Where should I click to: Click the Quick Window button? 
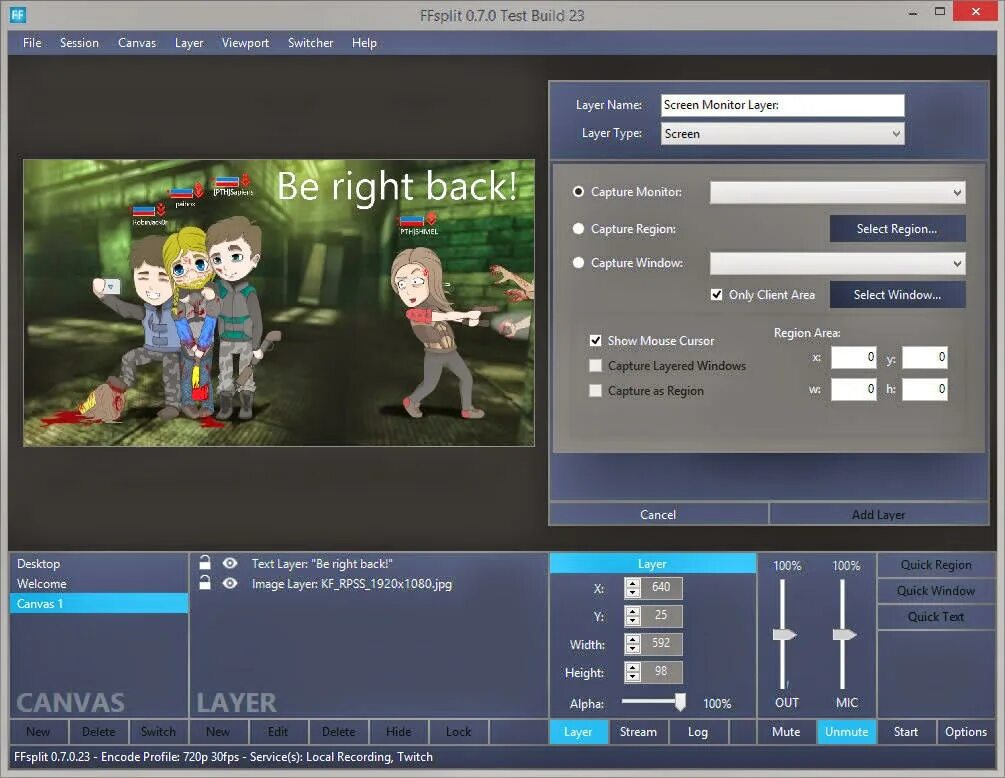936,591
